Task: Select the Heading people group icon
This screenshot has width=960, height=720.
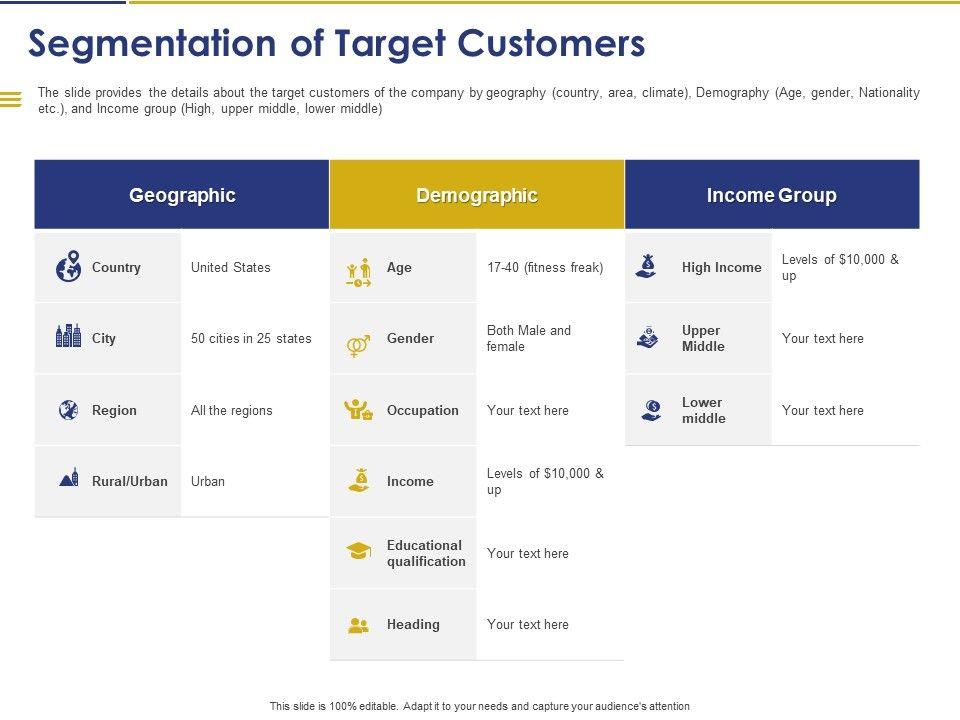Action: (x=358, y=626)
